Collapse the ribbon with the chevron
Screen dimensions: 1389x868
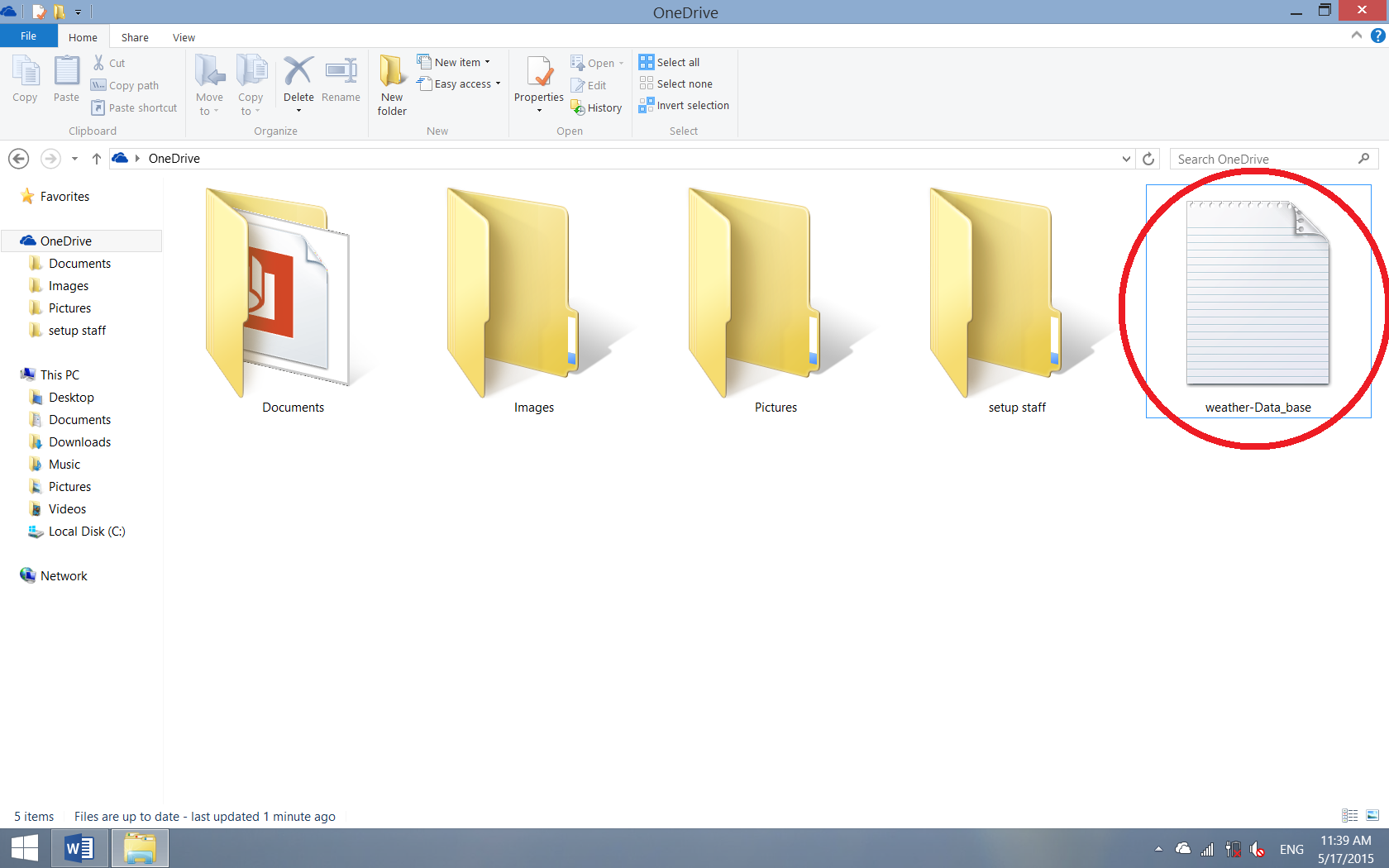(x=1357, y=36)
